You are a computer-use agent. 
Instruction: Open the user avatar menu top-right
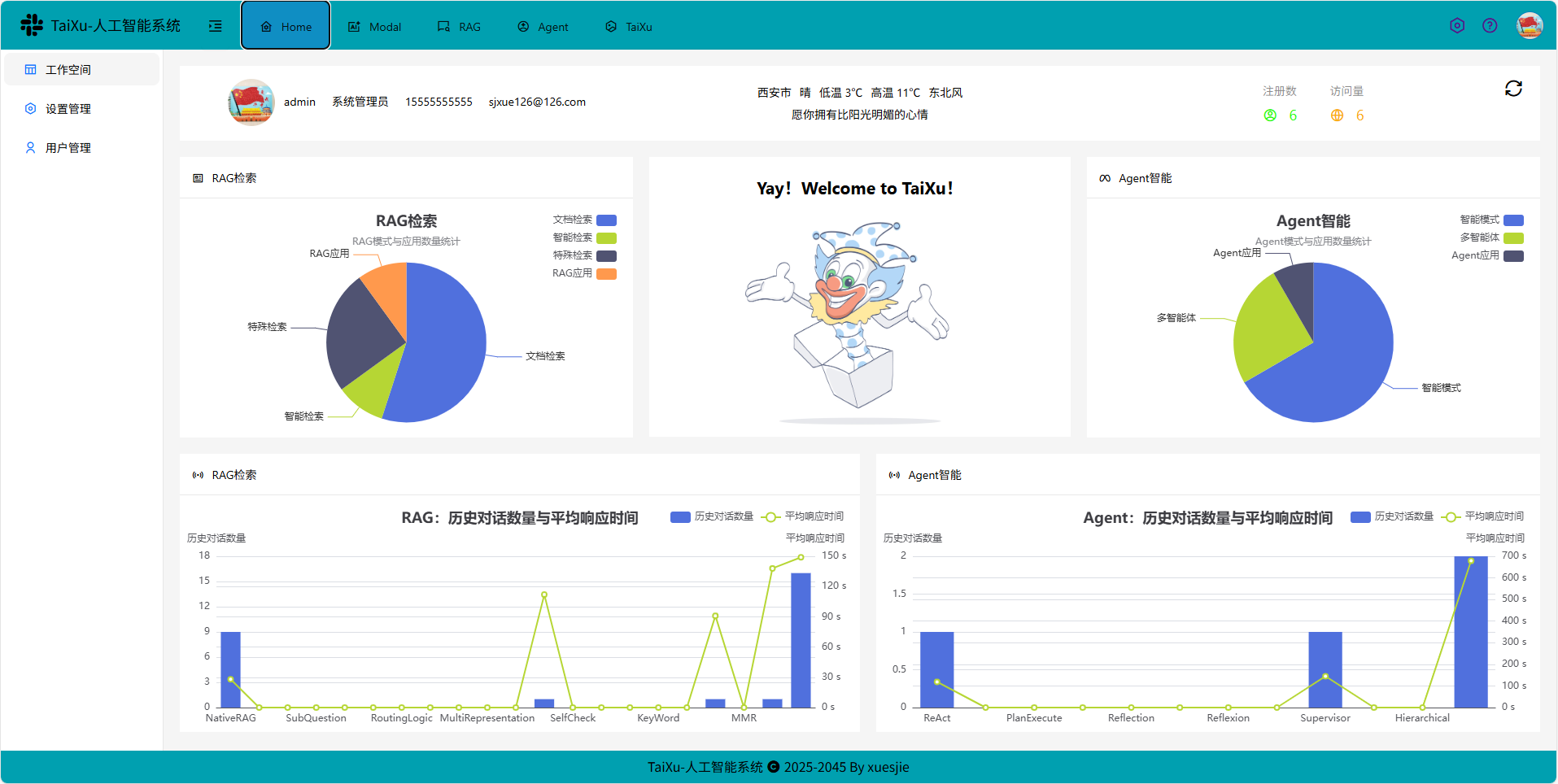pos(1530,25)
